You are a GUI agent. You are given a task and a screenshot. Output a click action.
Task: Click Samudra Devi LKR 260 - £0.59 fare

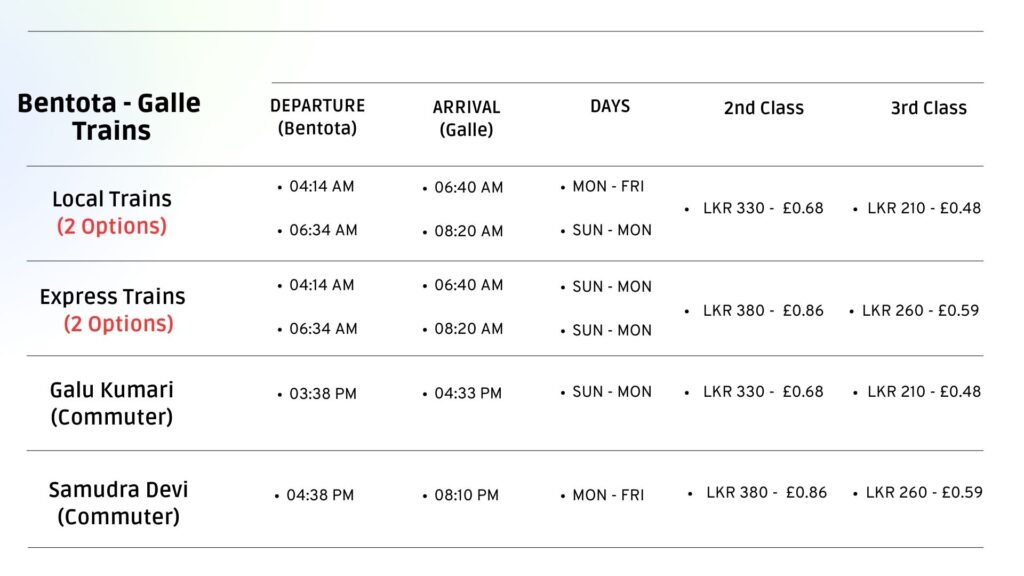[923, 492]
